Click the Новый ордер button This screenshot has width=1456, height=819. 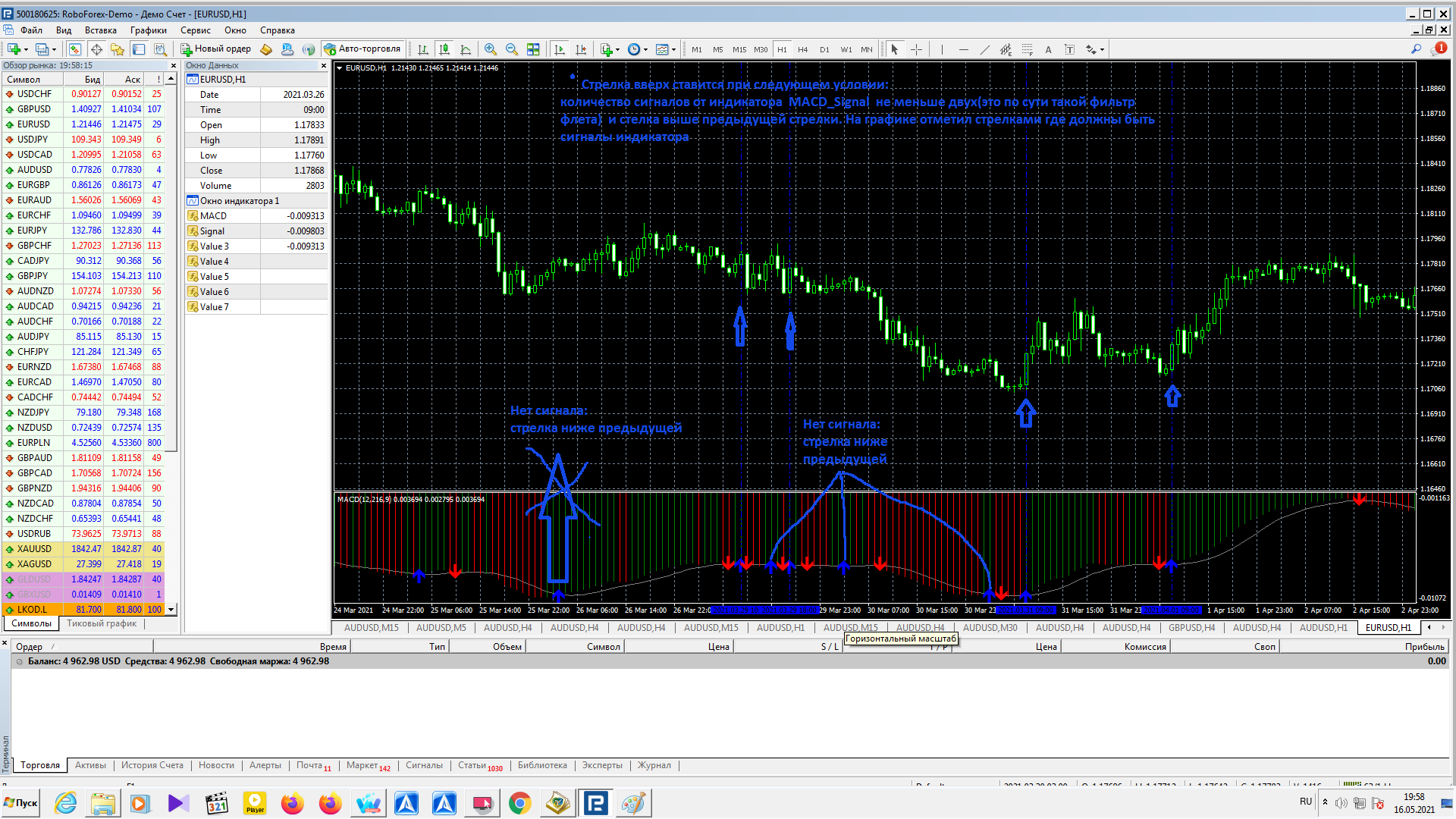[215, 49]
